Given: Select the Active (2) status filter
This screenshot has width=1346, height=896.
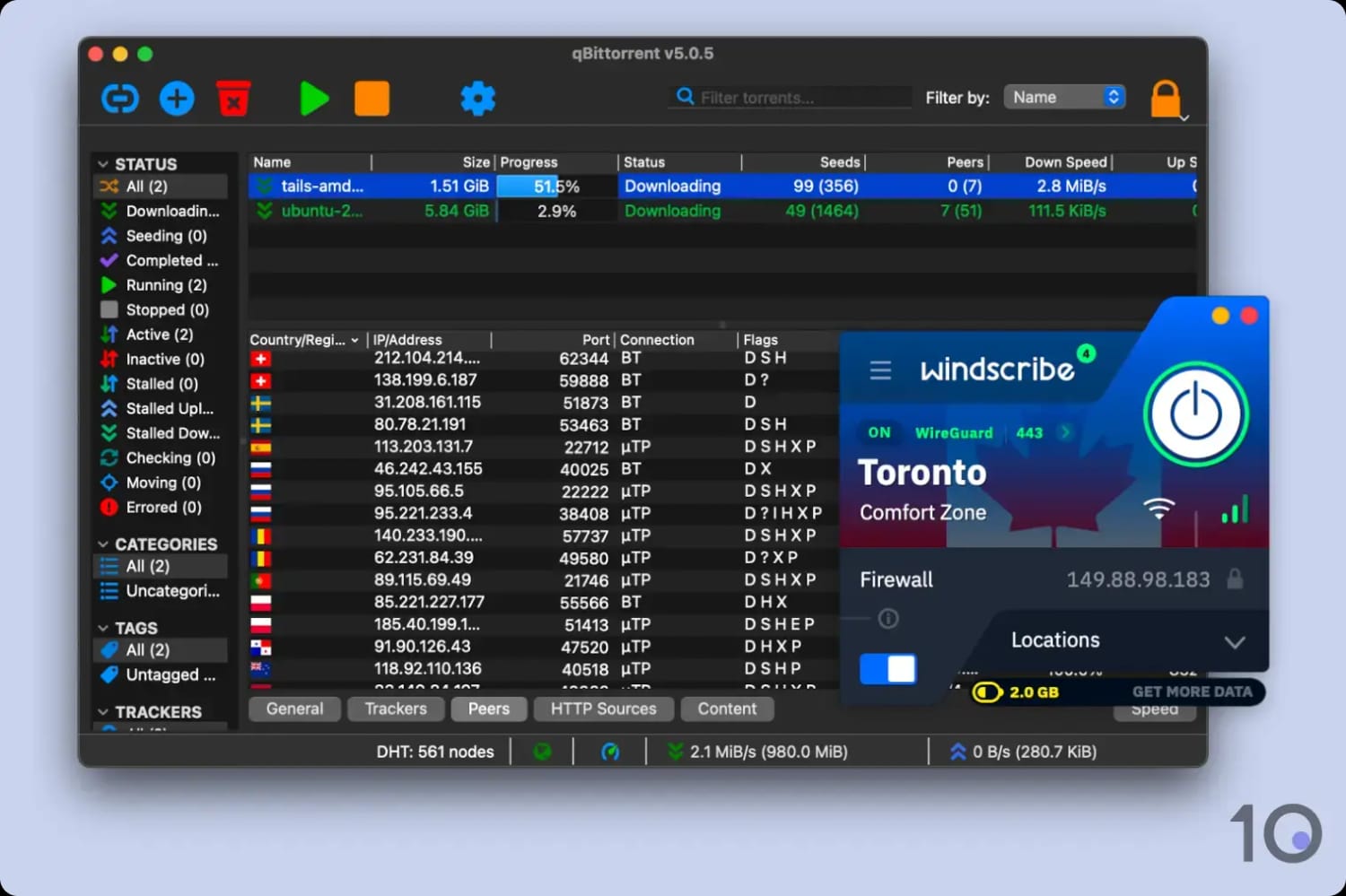Looking at the screenshot, I should coord(161,335).
